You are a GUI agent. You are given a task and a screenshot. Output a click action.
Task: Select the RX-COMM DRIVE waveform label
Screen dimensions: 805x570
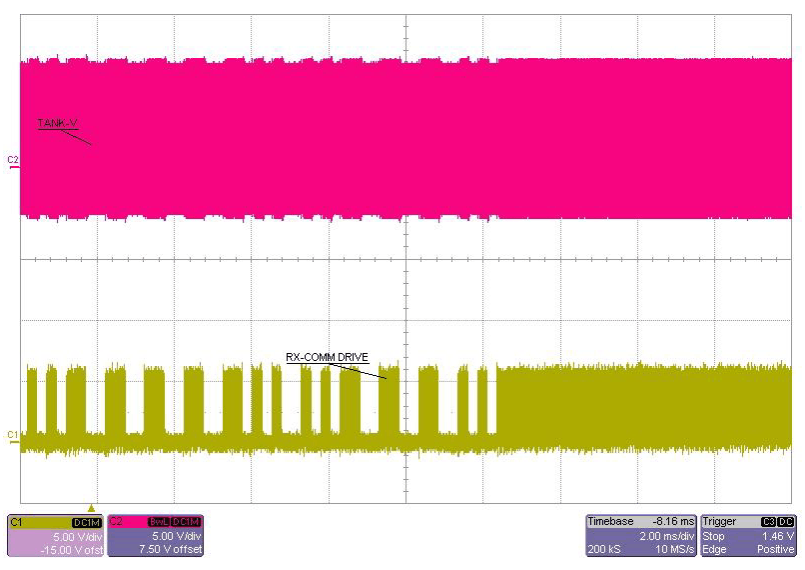[x=327, y=357]
